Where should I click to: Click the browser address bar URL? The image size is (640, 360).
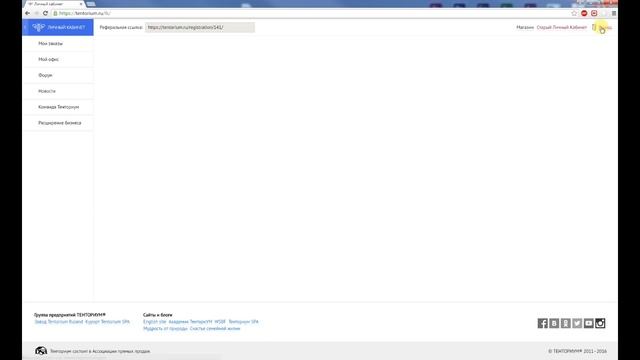pos(84,13)
